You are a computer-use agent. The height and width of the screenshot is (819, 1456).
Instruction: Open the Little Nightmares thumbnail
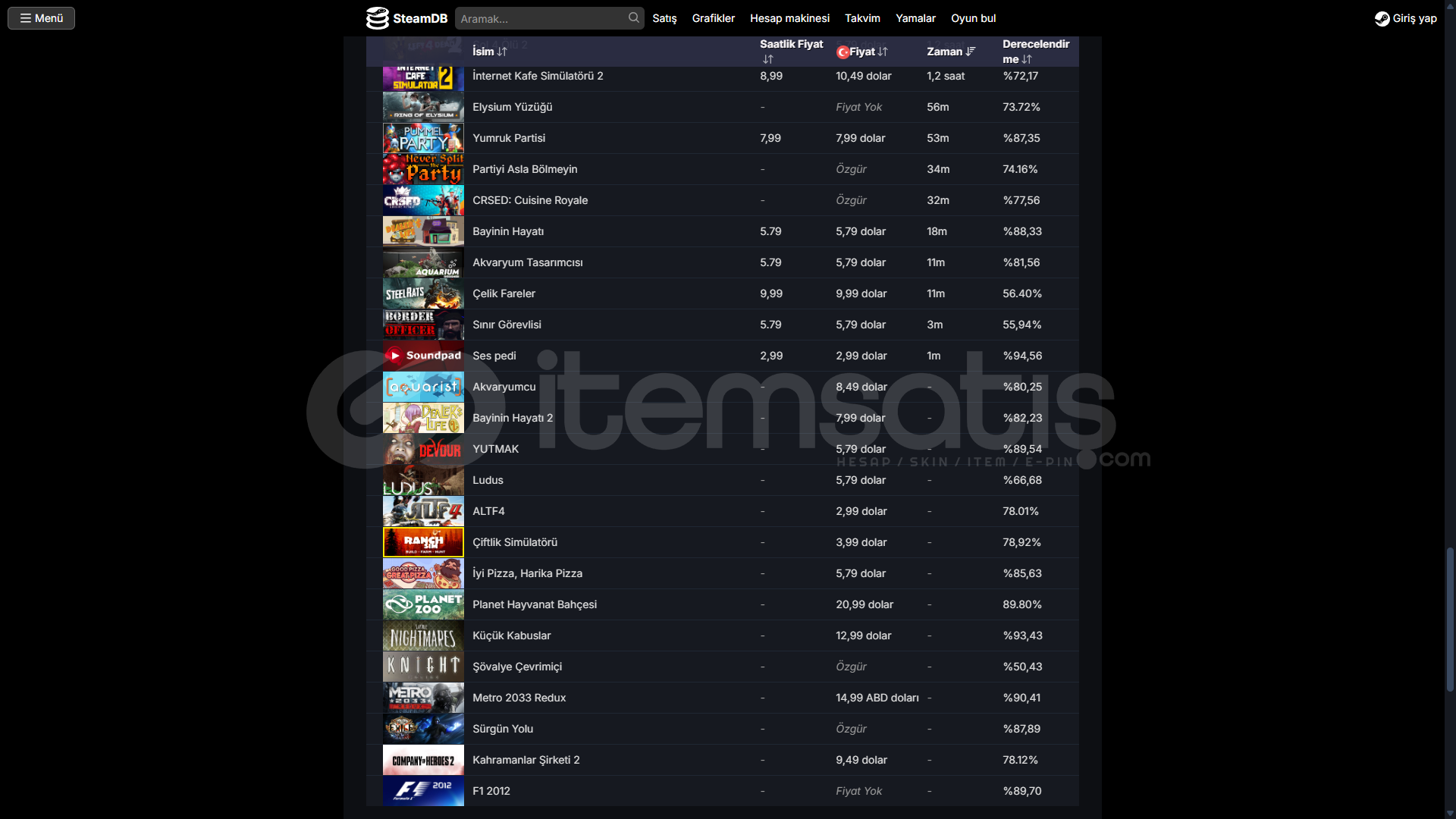[423, 635]
